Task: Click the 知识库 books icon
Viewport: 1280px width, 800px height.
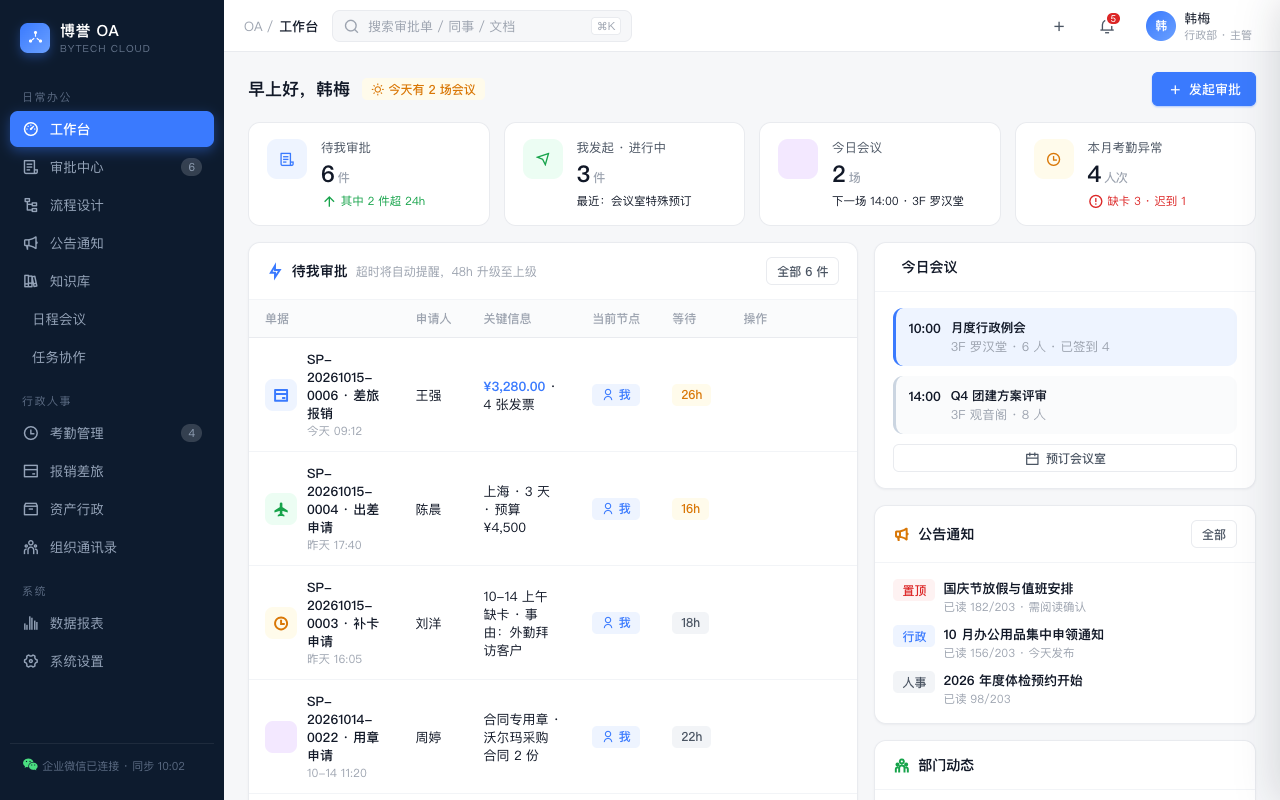Action: tap(31, 281)
